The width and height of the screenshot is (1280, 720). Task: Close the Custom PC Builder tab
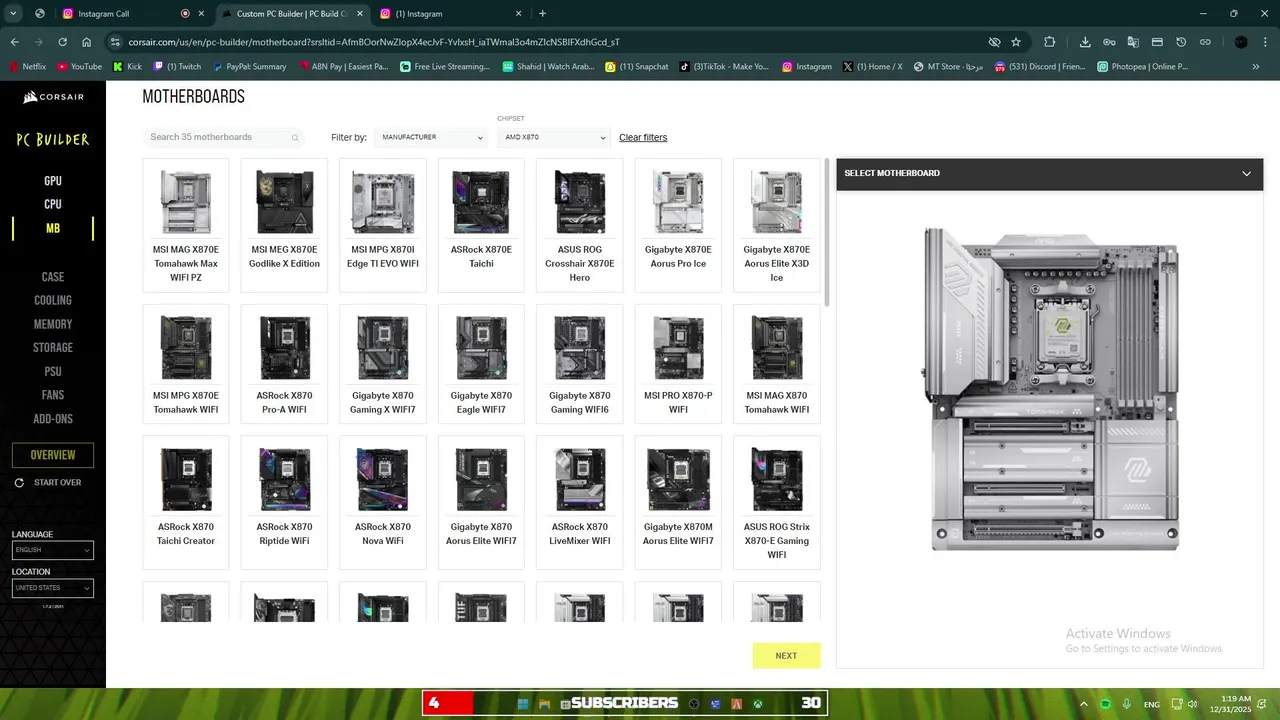[360, 14]
